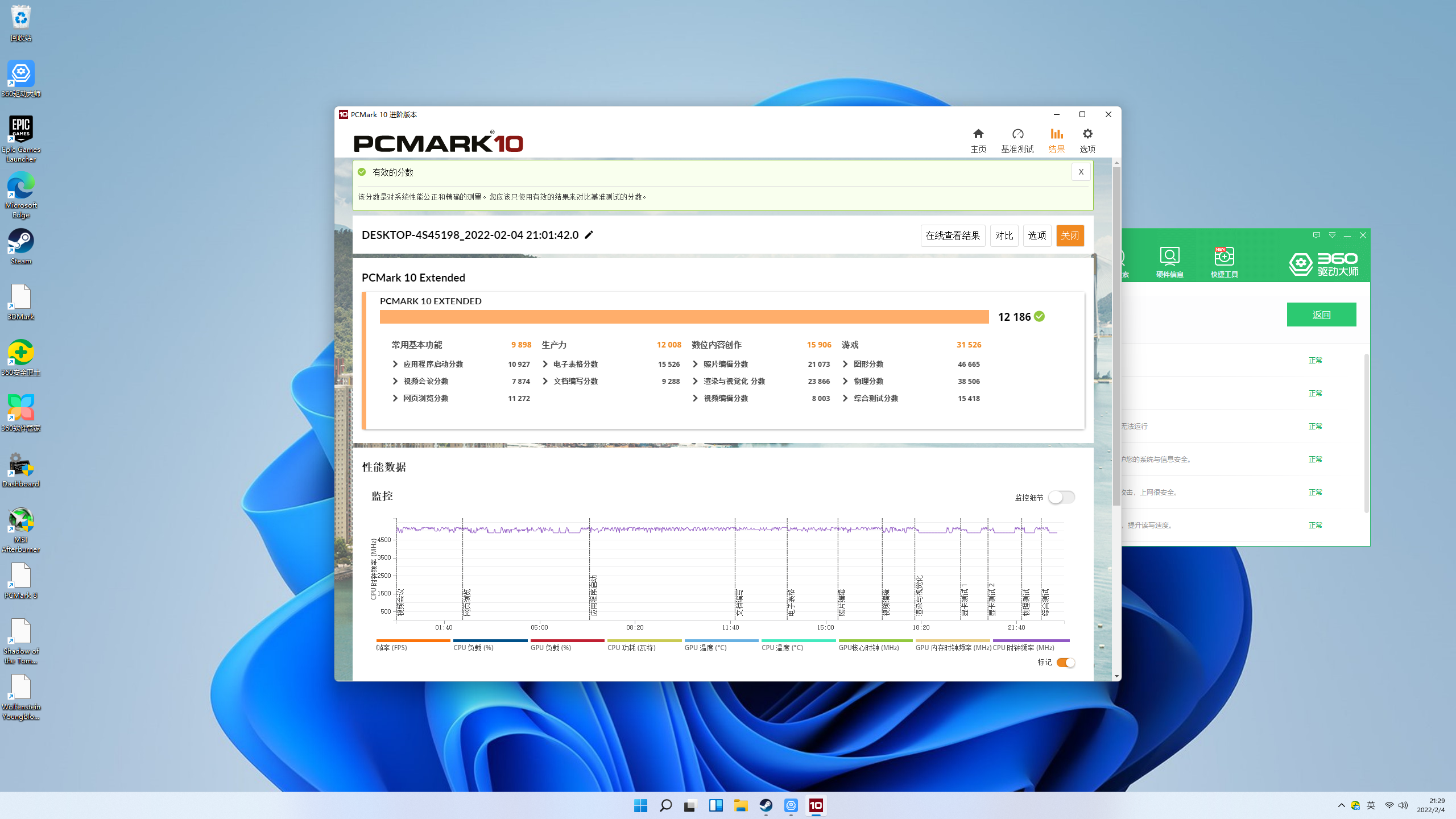Expand the photo editing score row

pyautogui.click(x=695, y=364)
